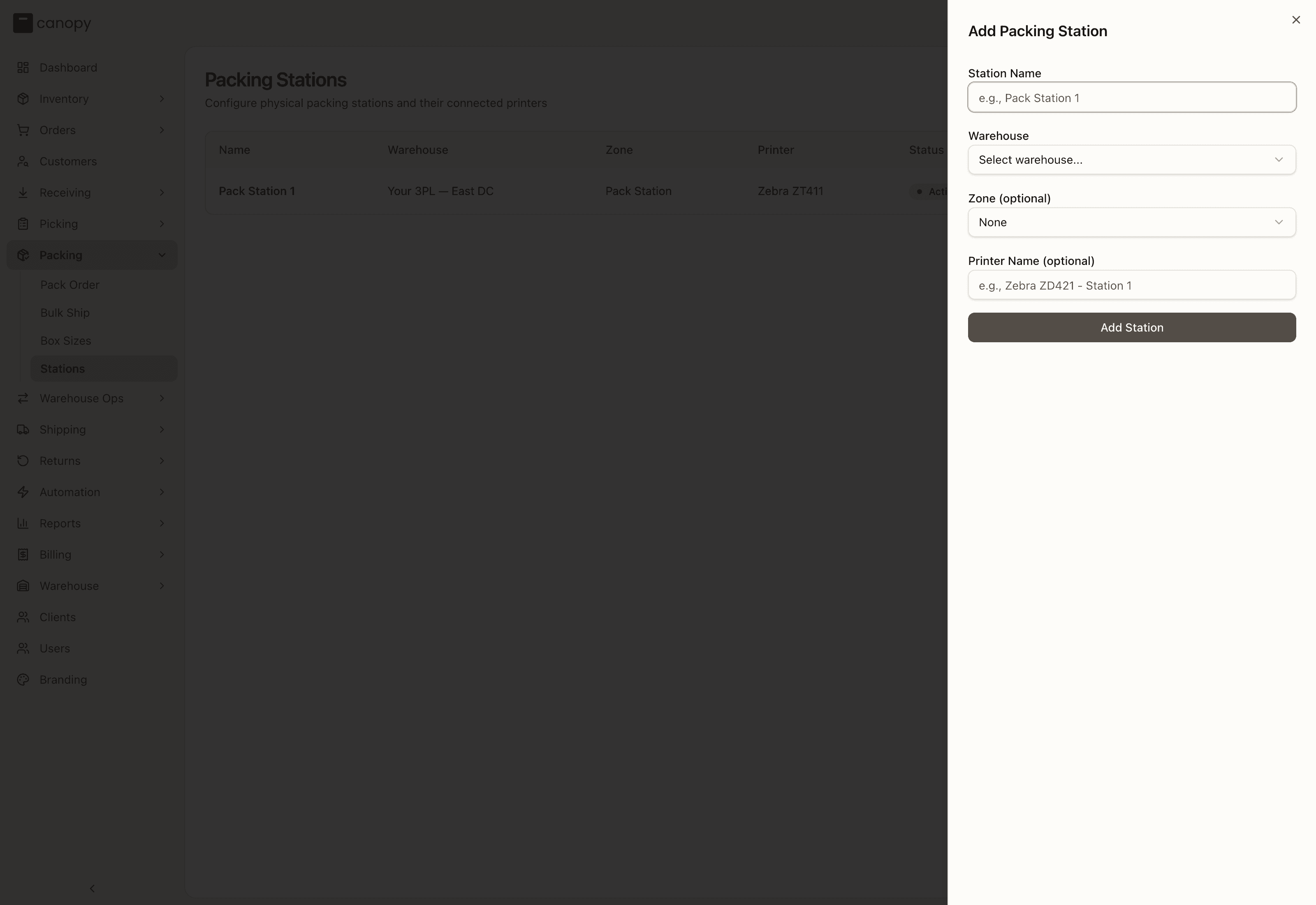Go to the Clients section
The height and width of the screenshot is (905, 1316).
92,617
